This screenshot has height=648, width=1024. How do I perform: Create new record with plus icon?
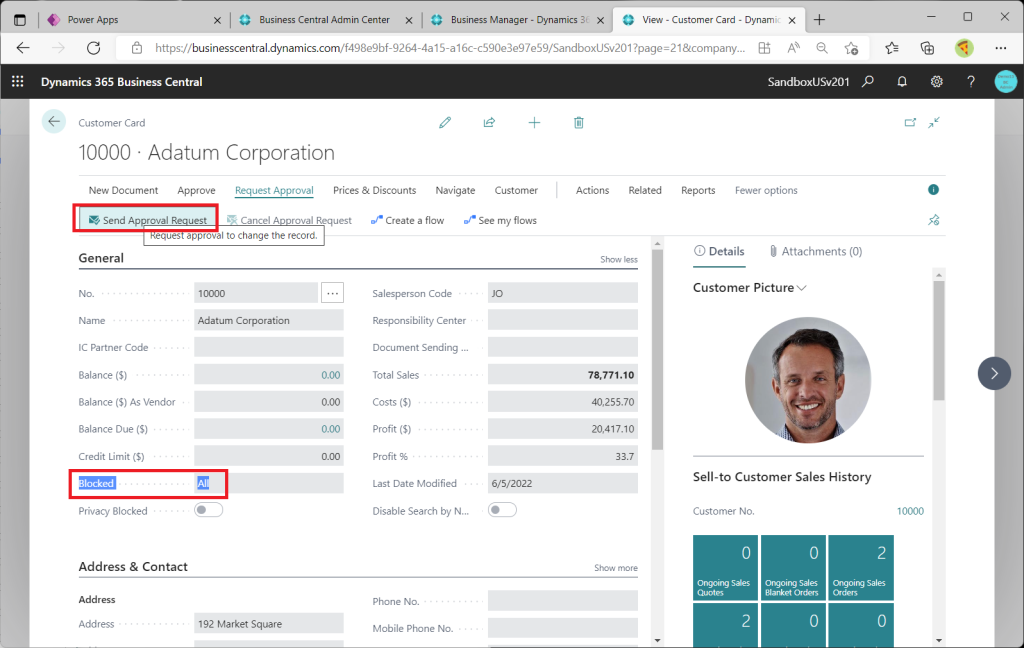tap(534, 122)
